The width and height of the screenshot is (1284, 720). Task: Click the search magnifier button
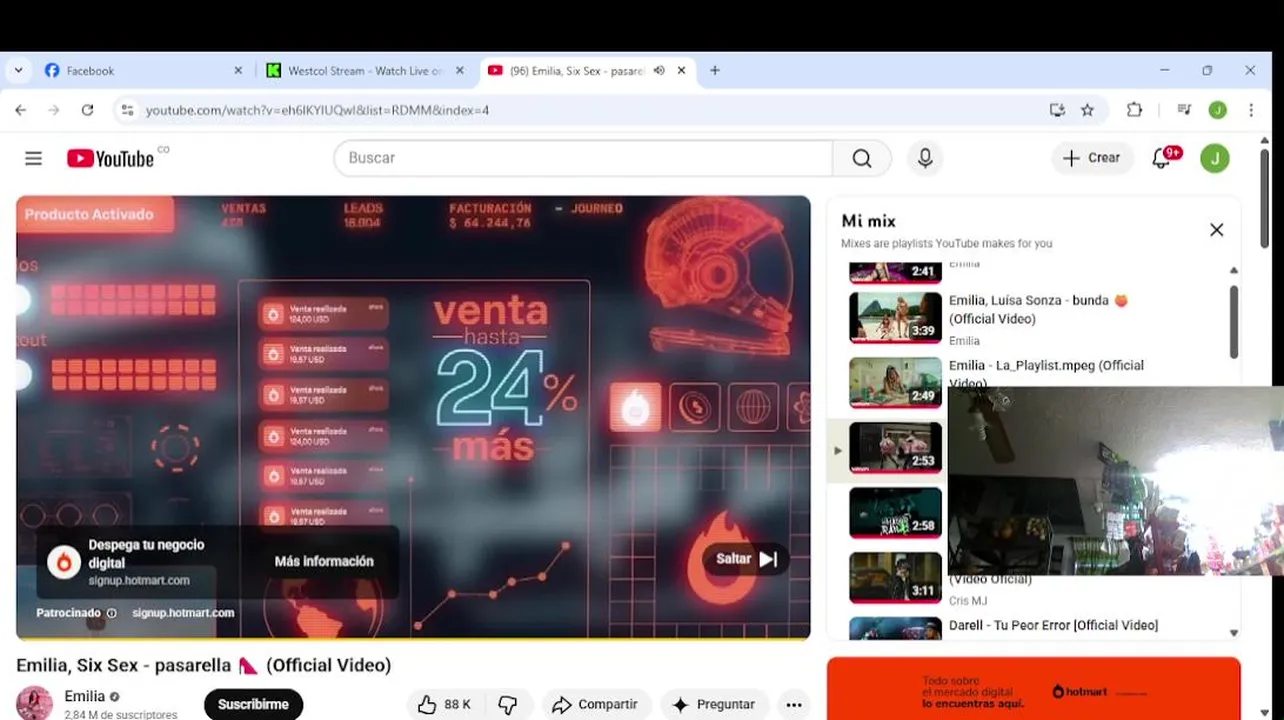coord(862,158)
